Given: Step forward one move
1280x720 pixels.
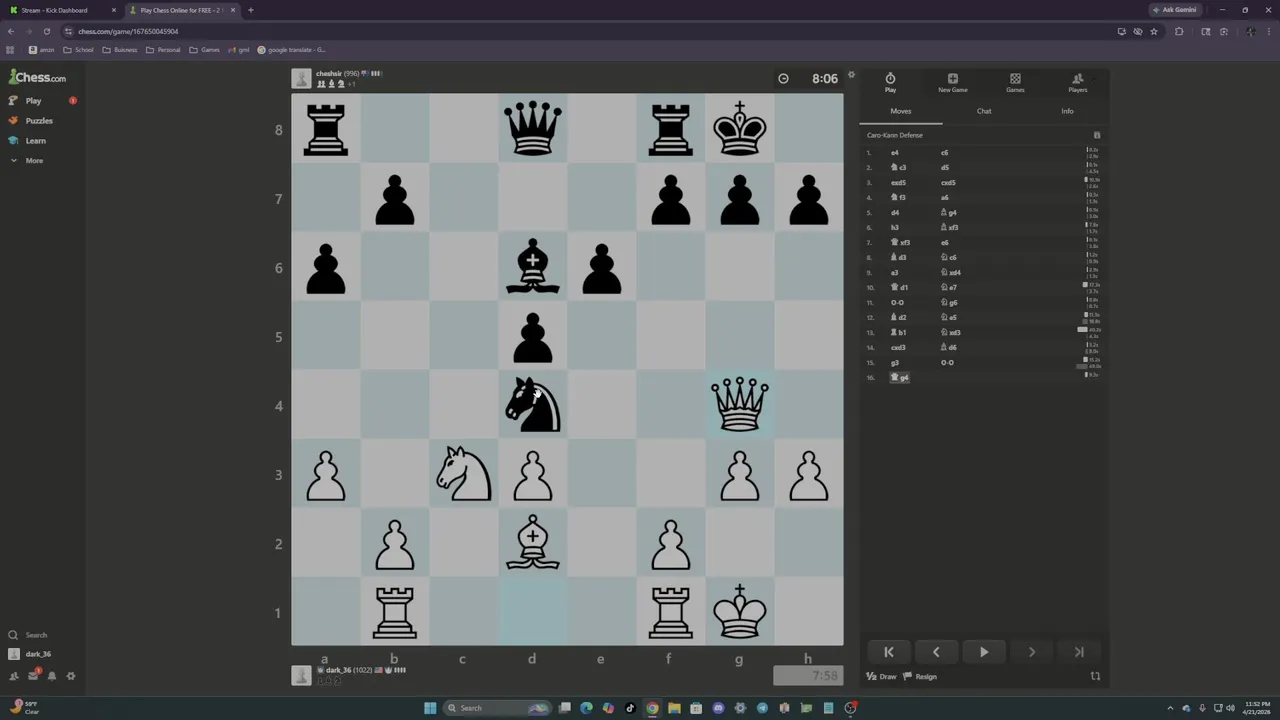Looking at the screenshot, I should click(x=1031, y=652).
